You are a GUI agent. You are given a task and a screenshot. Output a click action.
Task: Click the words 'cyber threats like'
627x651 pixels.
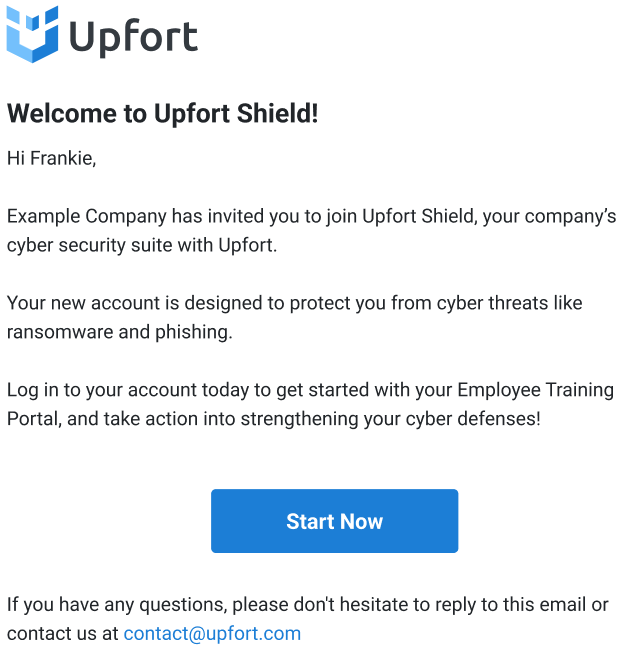(509, 303)
